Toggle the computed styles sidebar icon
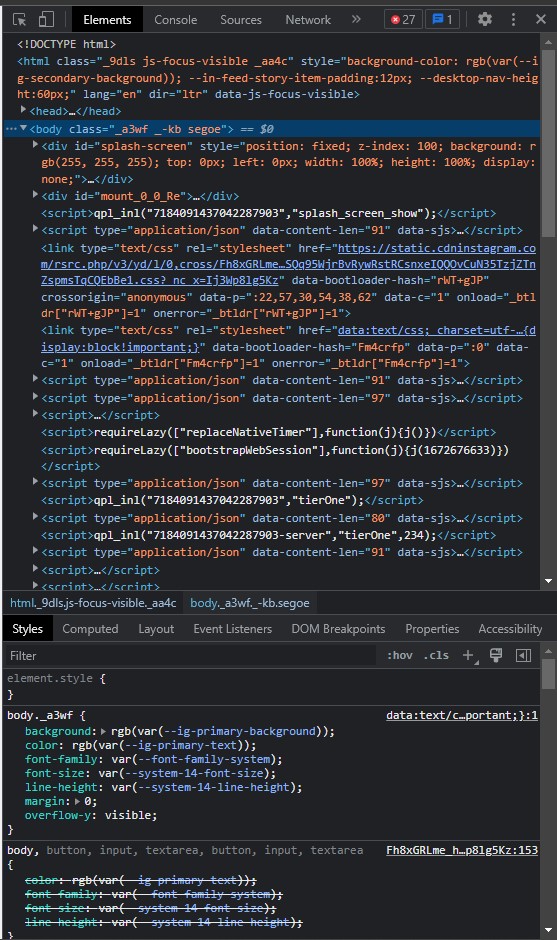 point(523,655)
